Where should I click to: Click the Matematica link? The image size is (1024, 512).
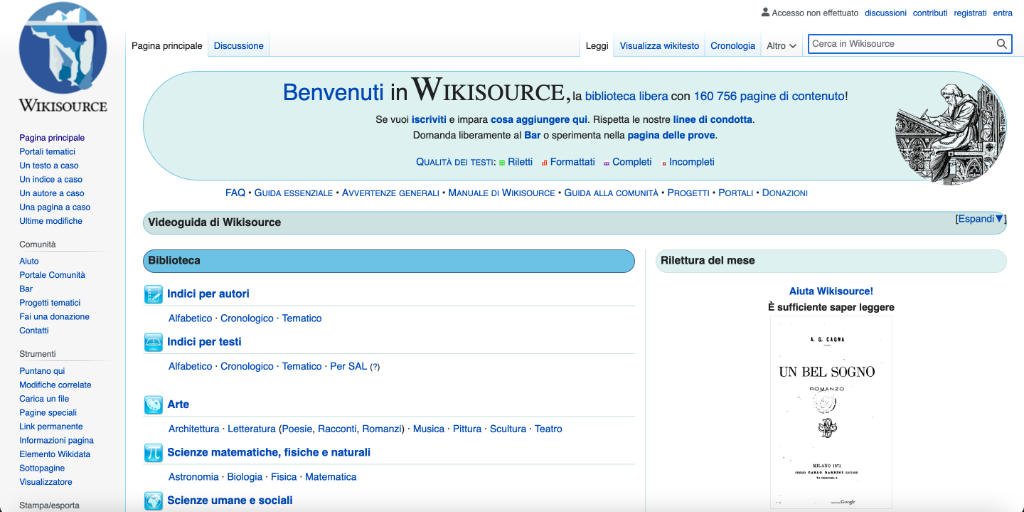click(330, 477)
